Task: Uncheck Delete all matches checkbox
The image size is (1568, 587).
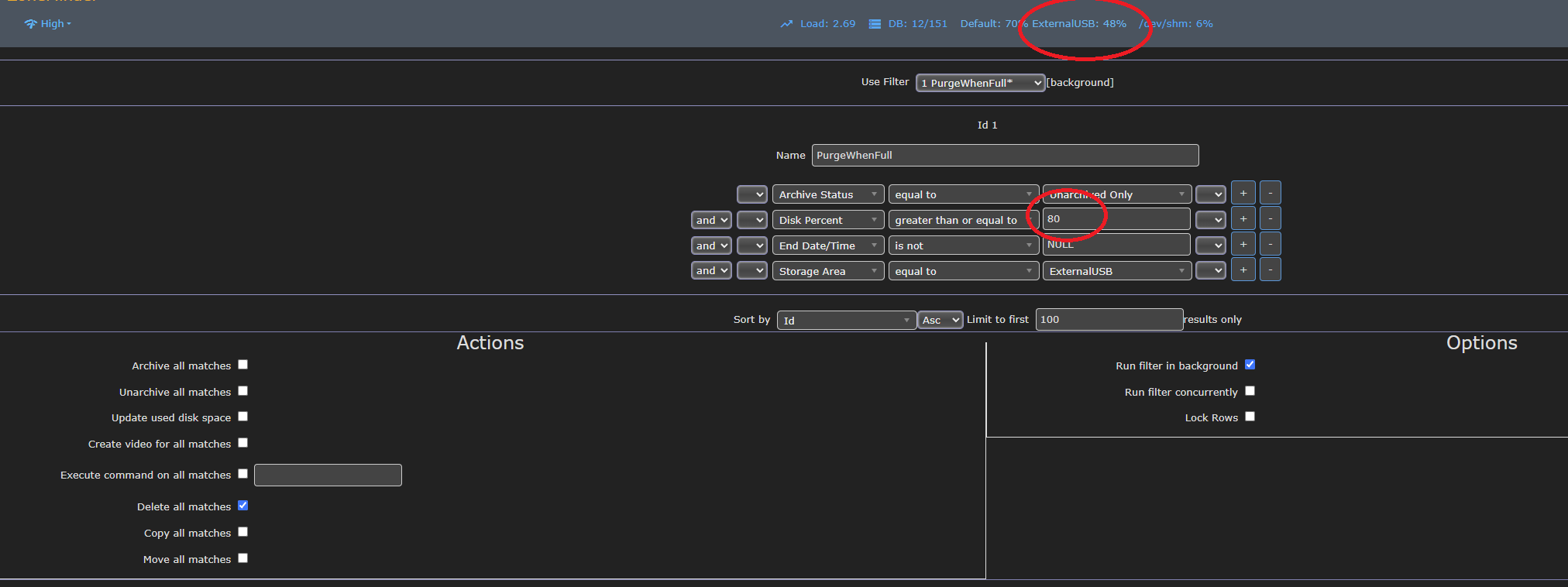Action: click(242, 506)
